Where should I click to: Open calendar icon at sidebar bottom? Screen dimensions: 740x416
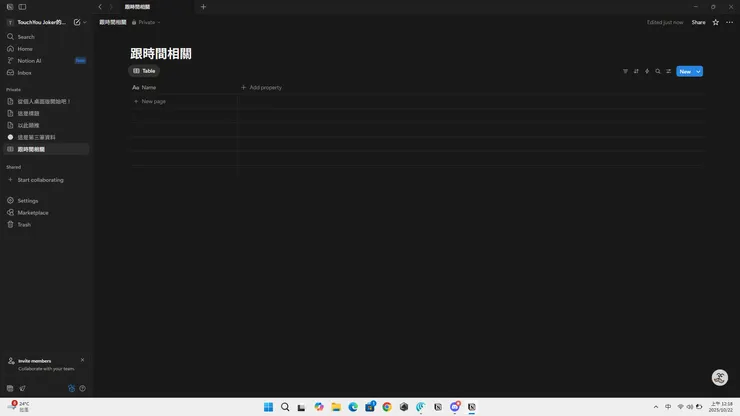(x=10, y=388)
